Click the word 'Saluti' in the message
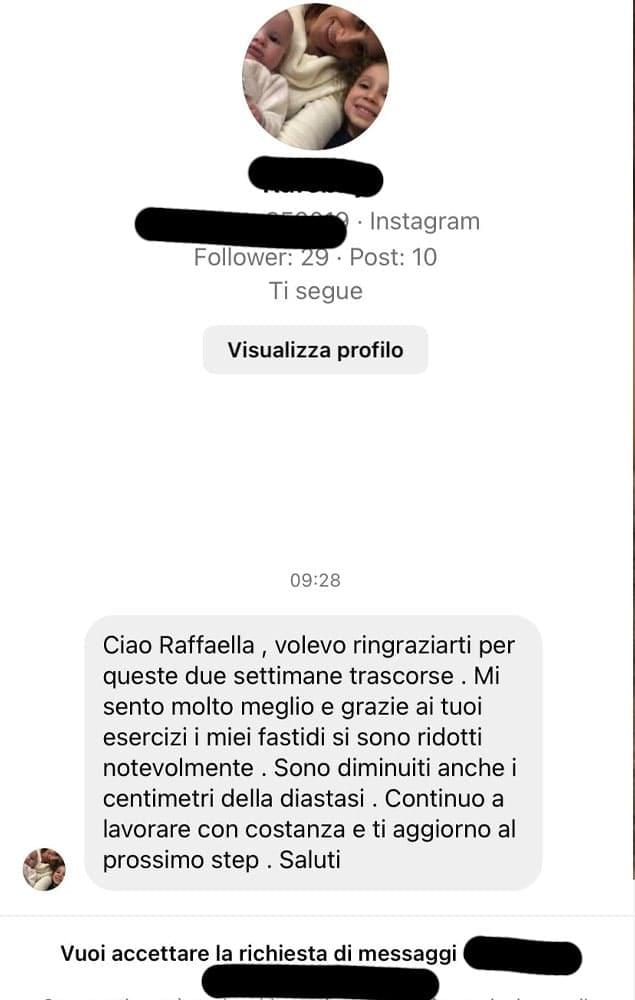Viewport: 635px width, 1000px height. (x=310, y=860)
